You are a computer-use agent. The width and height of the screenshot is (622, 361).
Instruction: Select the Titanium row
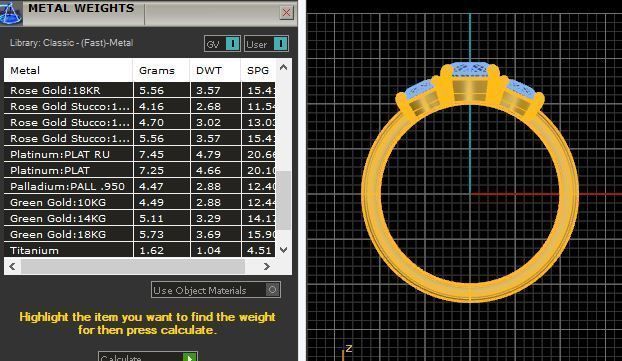tap(140, 250)
